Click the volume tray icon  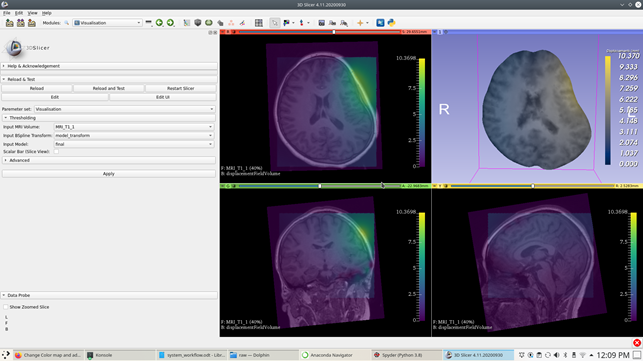coord(556,355)
